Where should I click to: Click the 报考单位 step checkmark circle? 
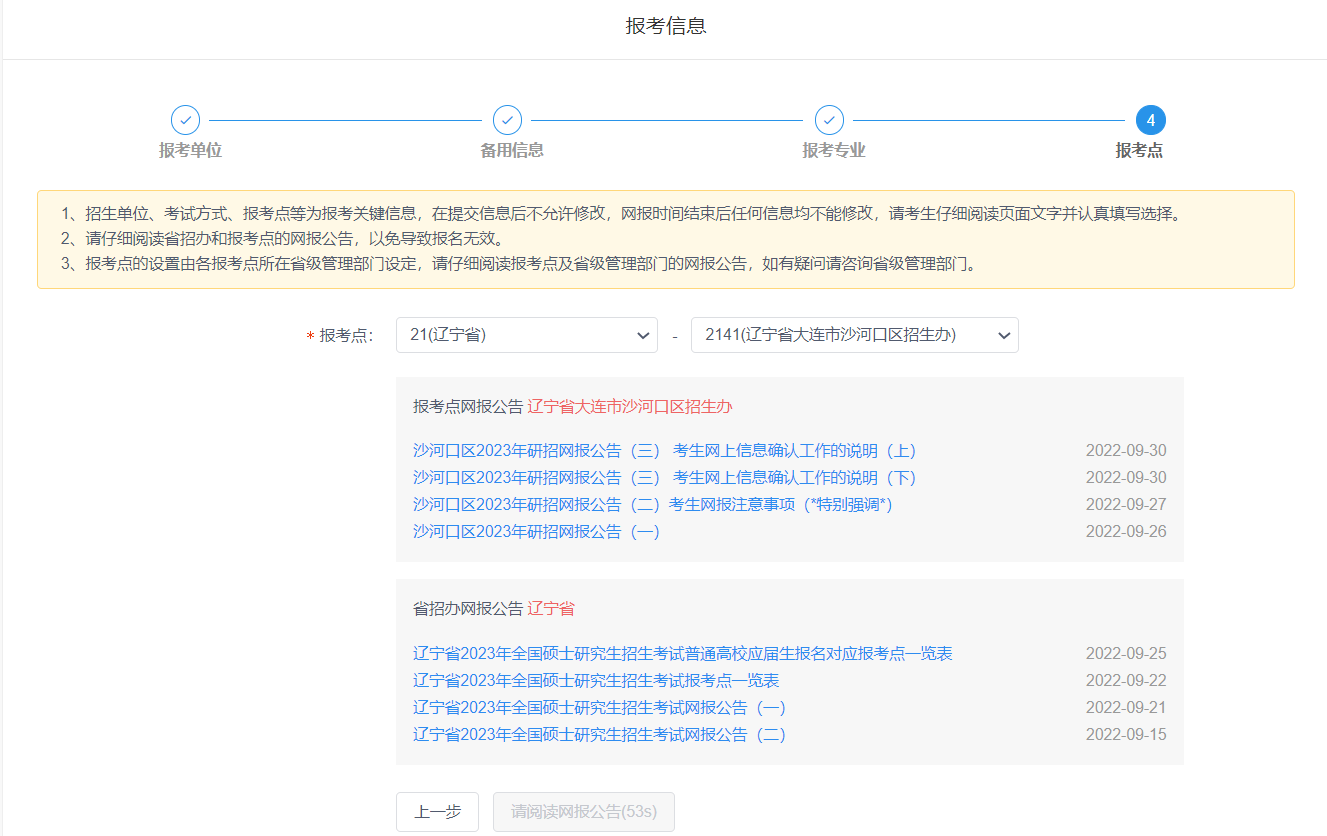185,120
